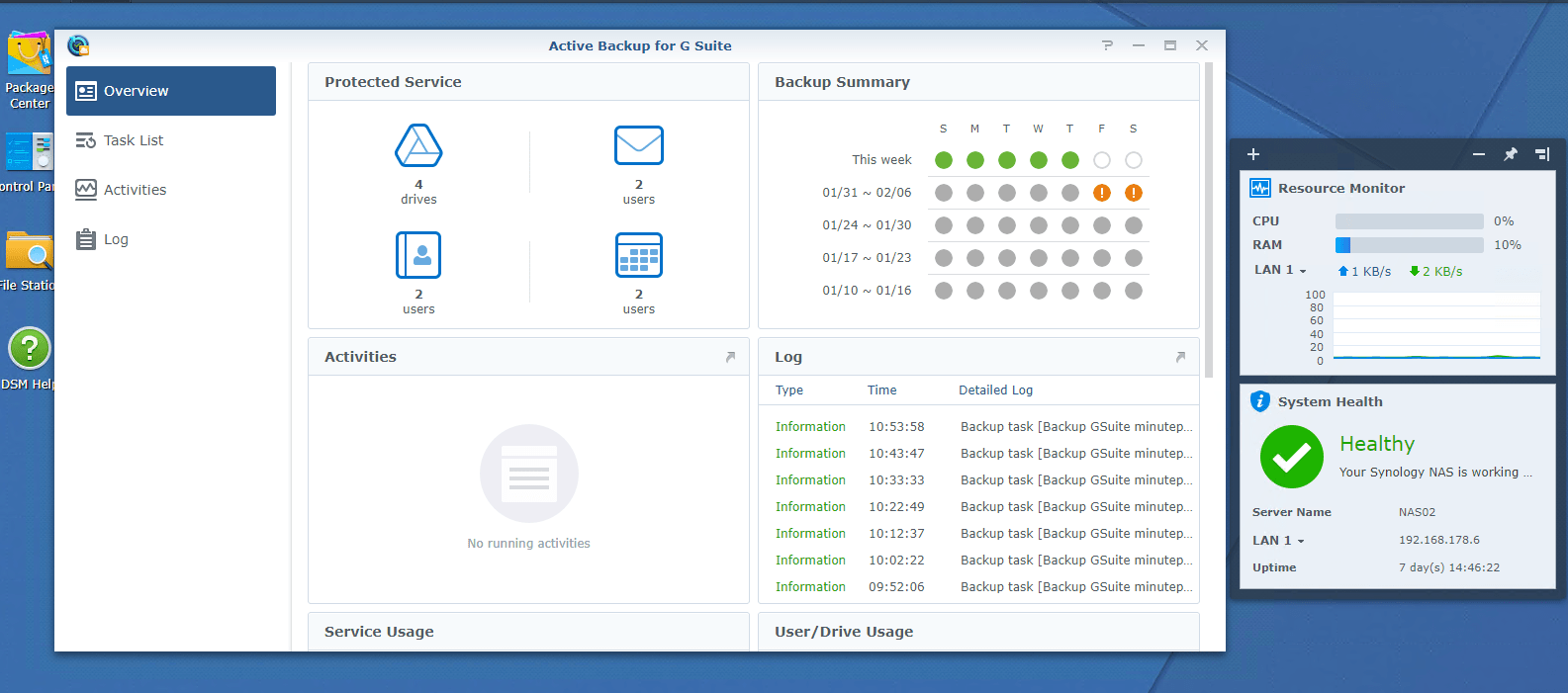Click the Contacts icon with 2 users
The width and height of the screenshot is (1568, 693).
click(x=418, y=255)
